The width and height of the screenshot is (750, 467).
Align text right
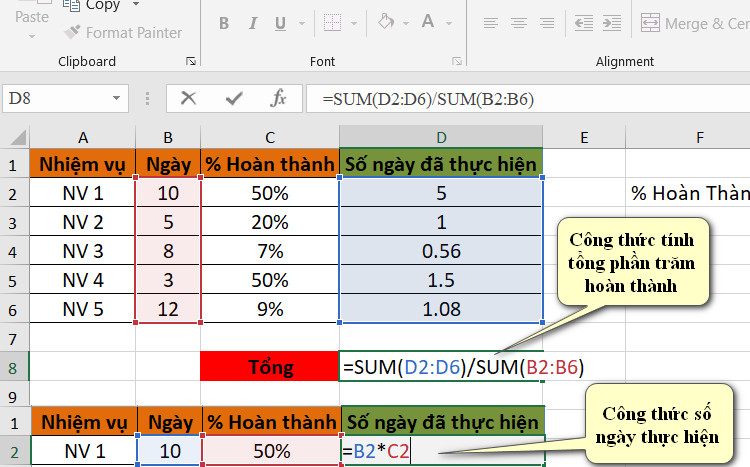[x=547, y=23]
